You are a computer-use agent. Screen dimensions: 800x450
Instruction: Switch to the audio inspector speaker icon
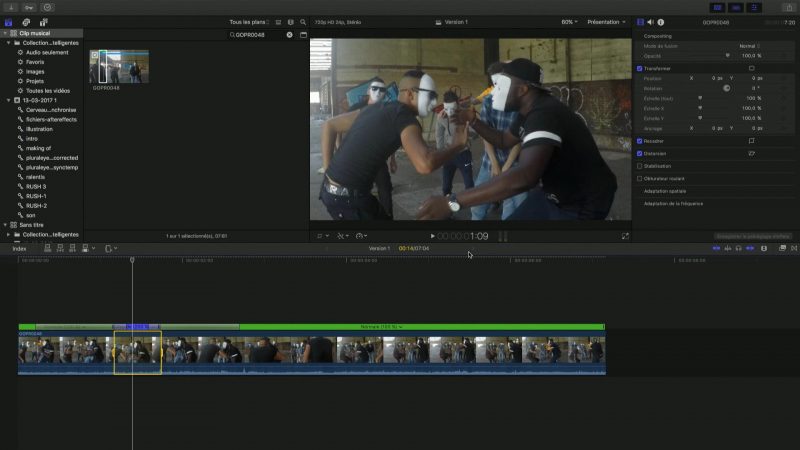pos(651,22)
